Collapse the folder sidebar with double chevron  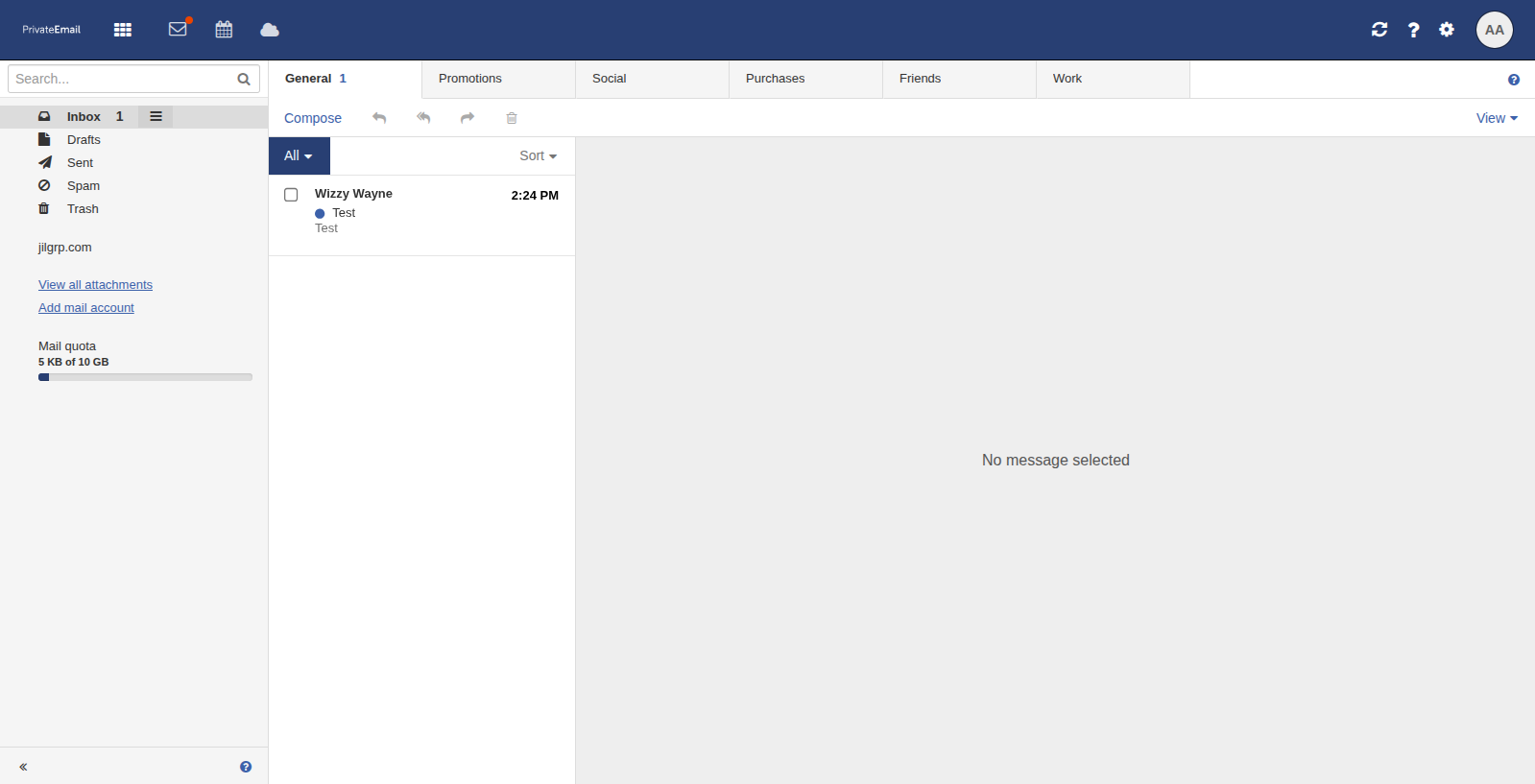23,767
